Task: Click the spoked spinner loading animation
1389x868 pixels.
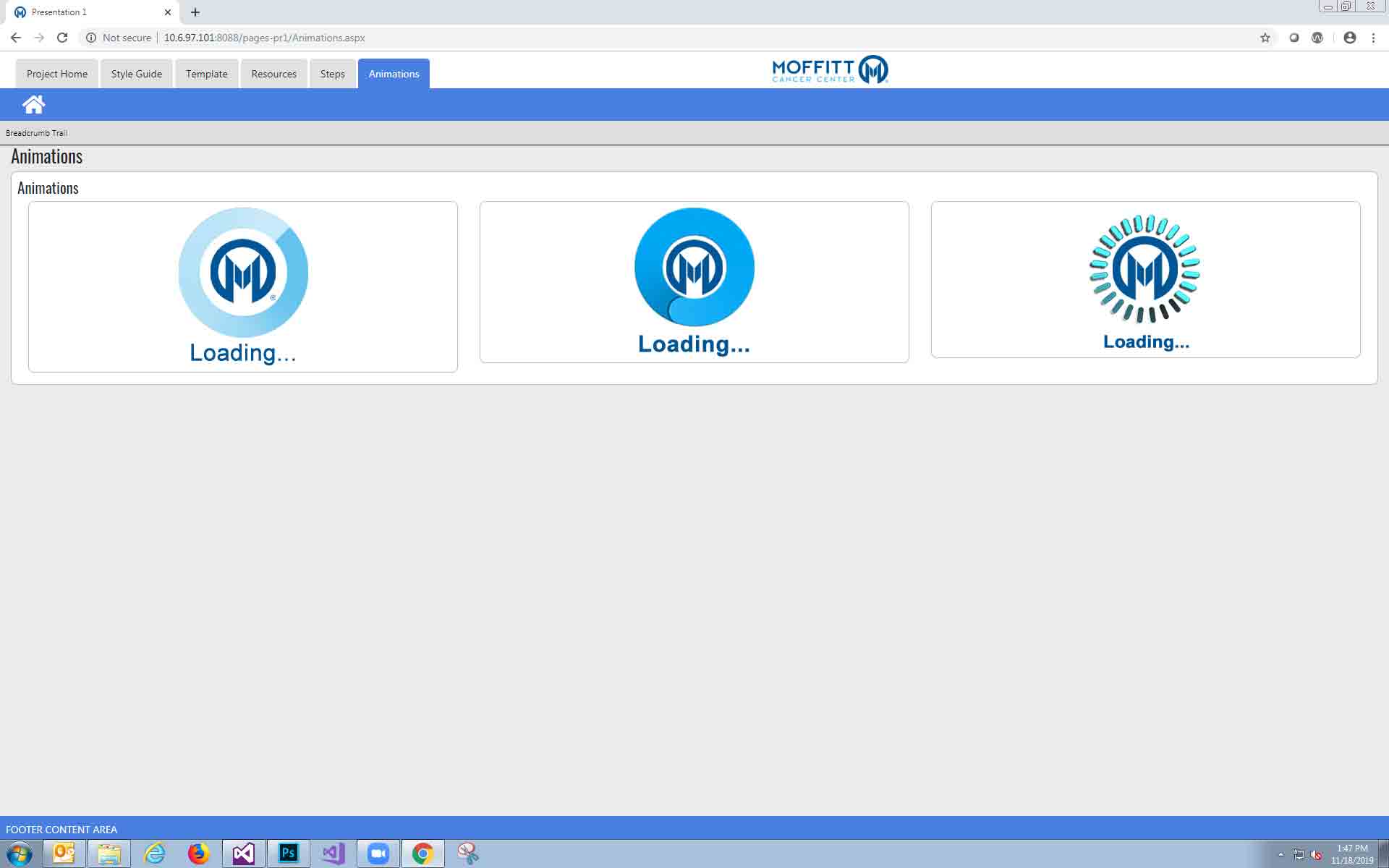Action: click(x=1144, y=269)
